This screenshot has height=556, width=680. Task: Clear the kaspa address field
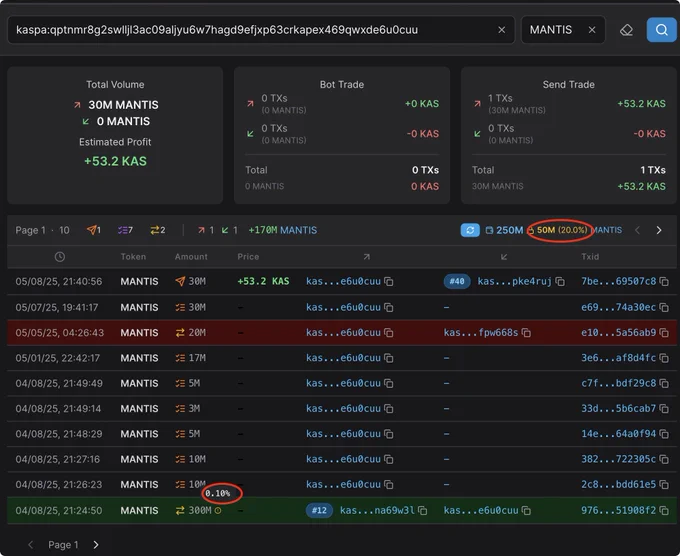502,30
